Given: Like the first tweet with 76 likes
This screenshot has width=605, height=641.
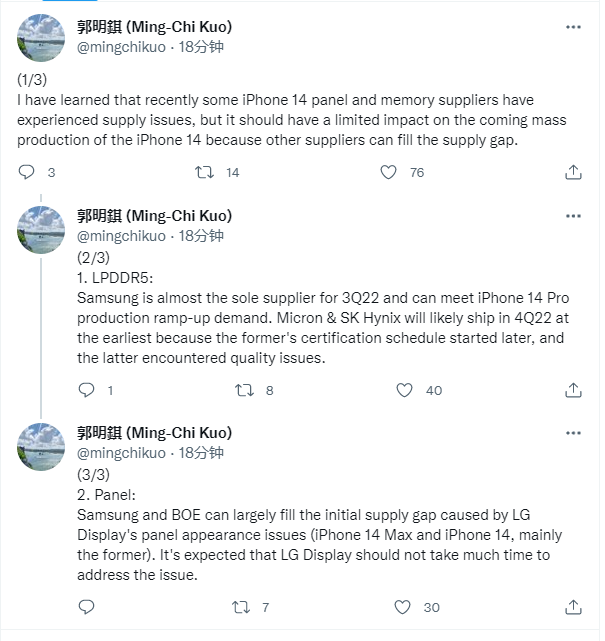Looking at the screenshot, I should (390, 173).
